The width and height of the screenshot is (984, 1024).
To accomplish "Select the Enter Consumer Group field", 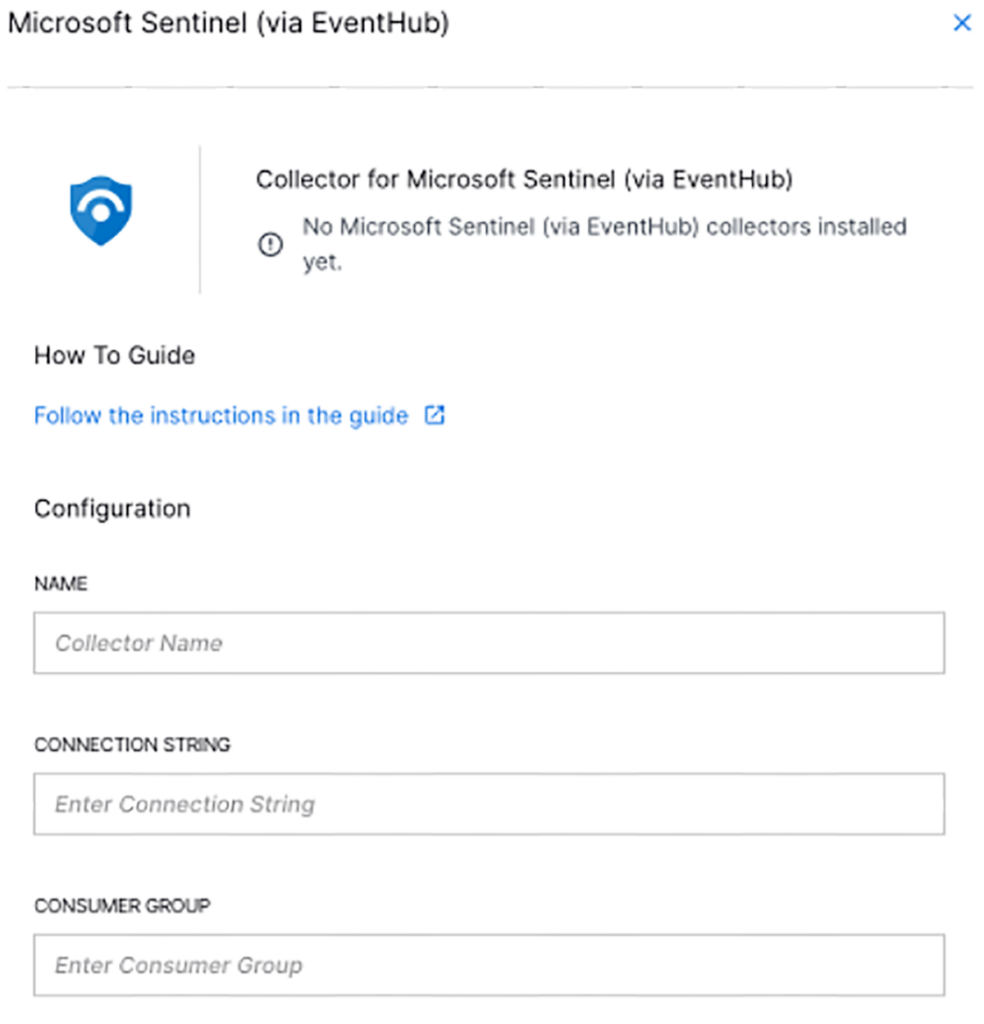I will tap(489, 965).
